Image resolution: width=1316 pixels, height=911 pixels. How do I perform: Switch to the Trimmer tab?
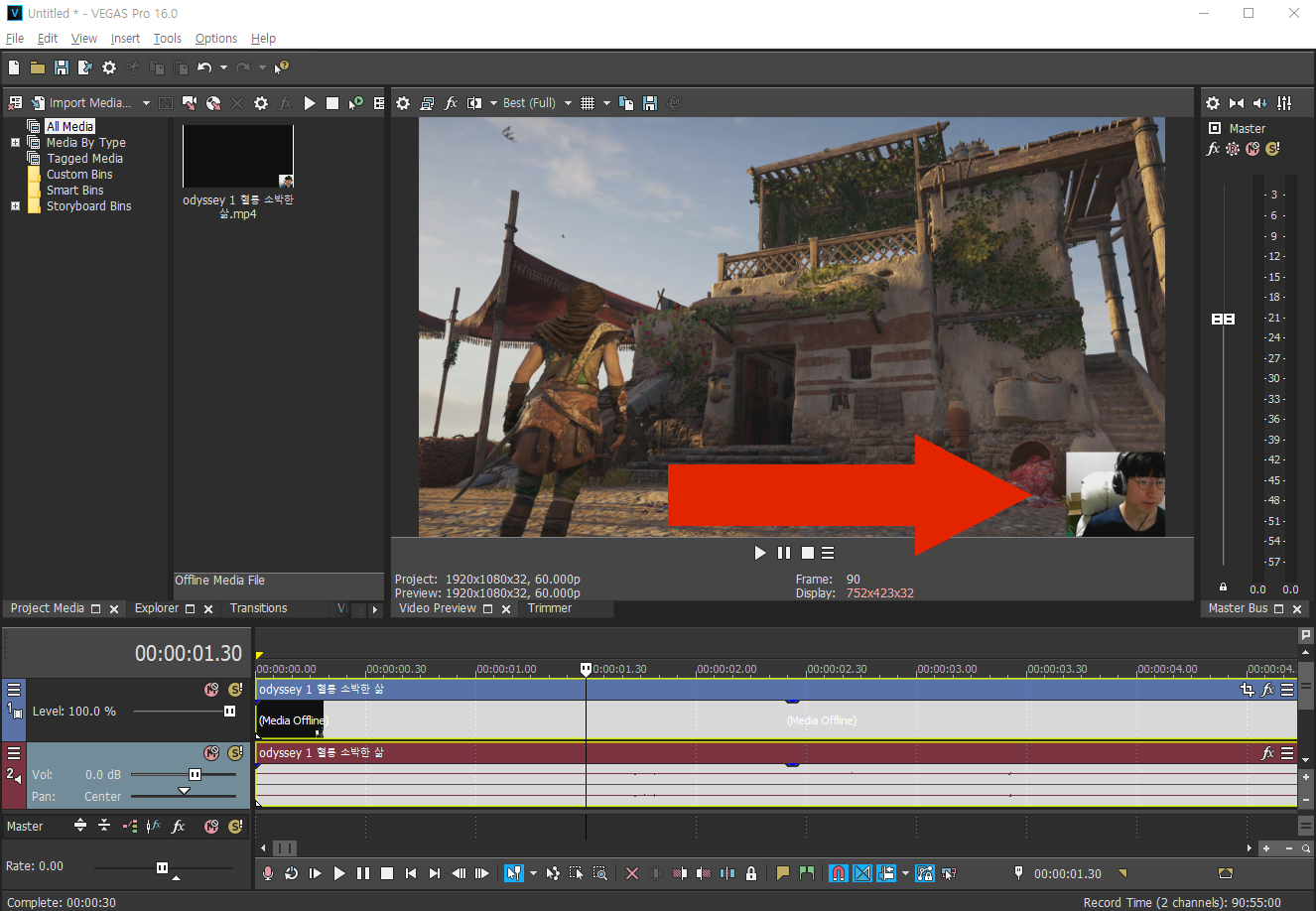click(550, 608)
